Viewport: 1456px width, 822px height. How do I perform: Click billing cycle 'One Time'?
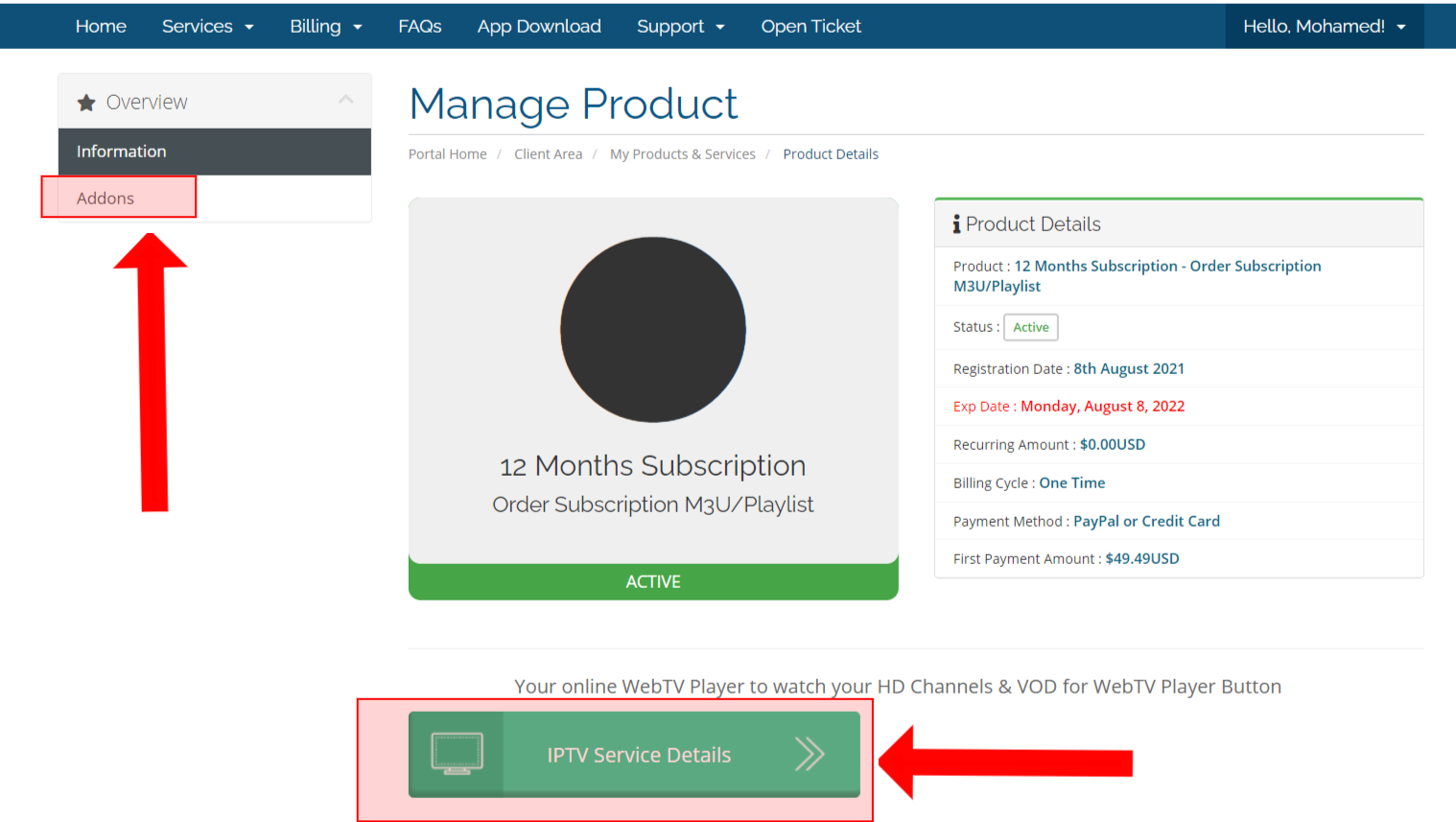click(1072, 483)
